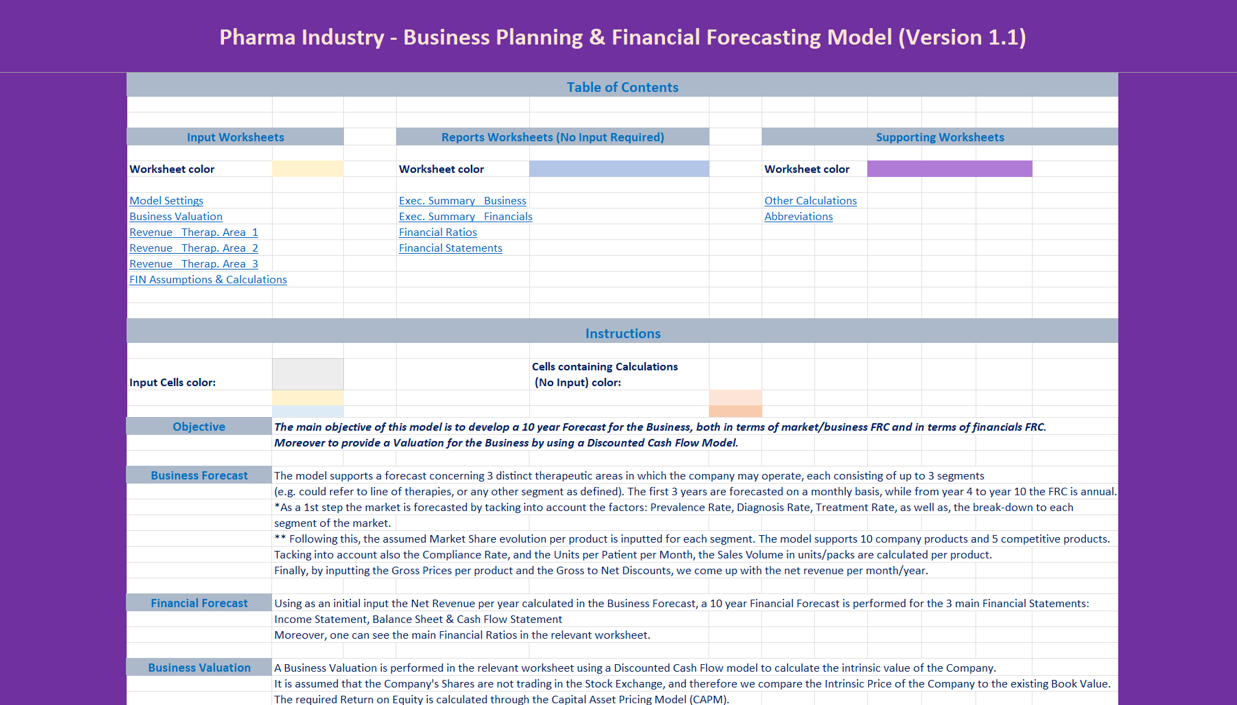Select the yellow Input Worksheets color cell
1237x705 pixels.
[308, 169]
